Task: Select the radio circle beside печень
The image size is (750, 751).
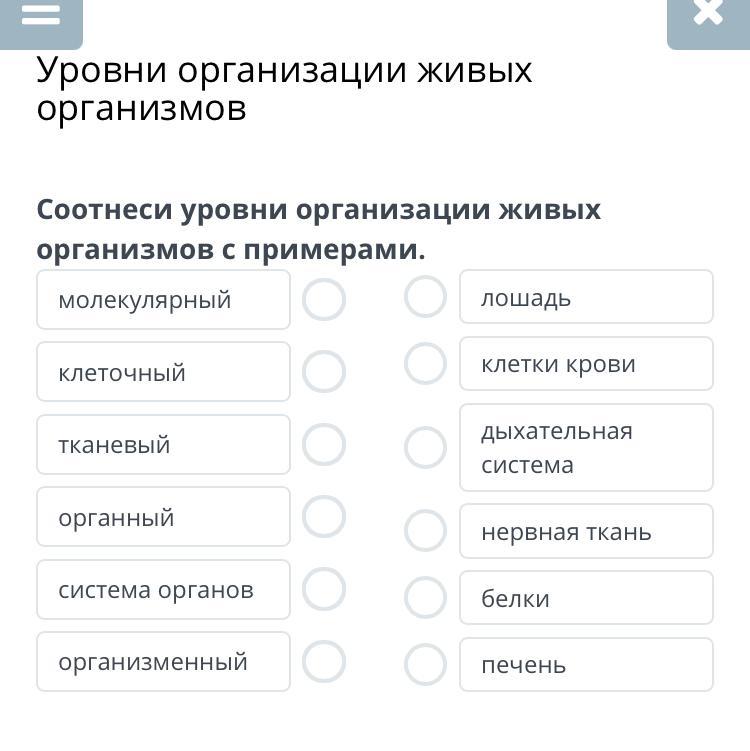Action: coord(425,665)
